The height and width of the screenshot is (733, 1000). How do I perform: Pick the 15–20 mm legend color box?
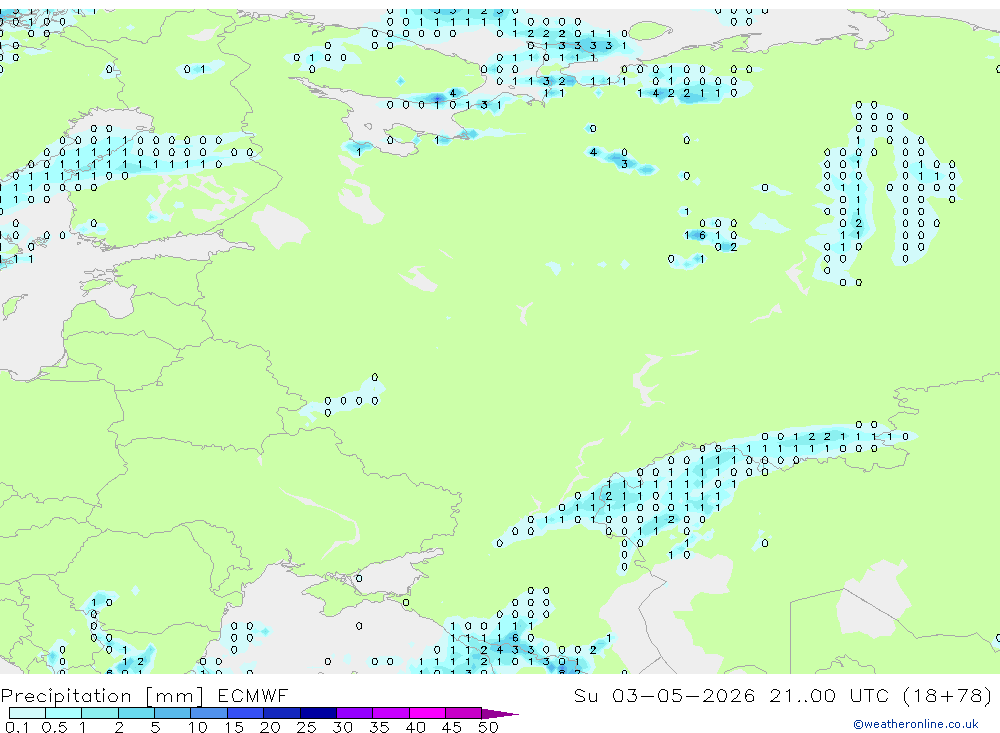[246, 713]
